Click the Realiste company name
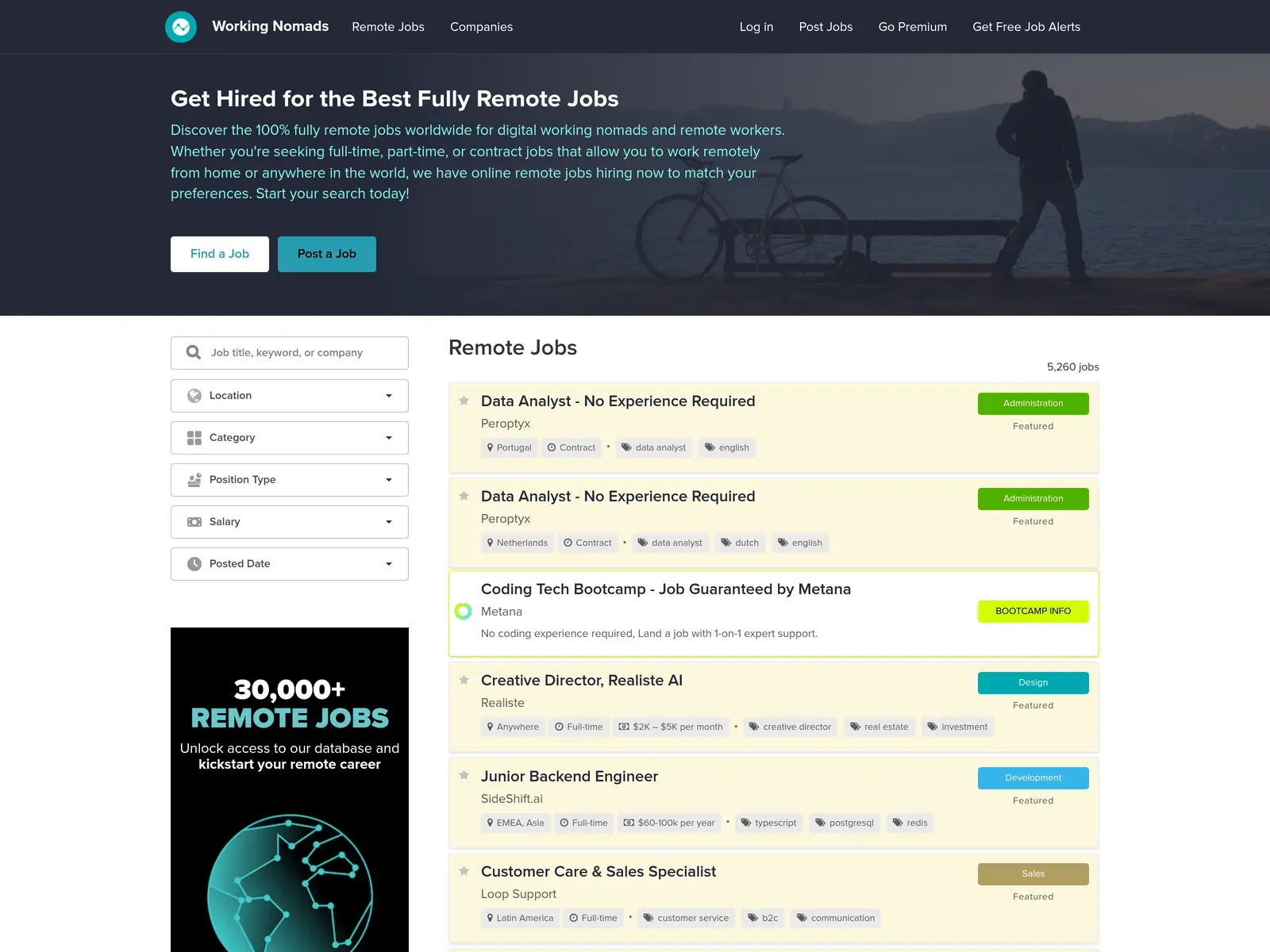 [502, 703]
